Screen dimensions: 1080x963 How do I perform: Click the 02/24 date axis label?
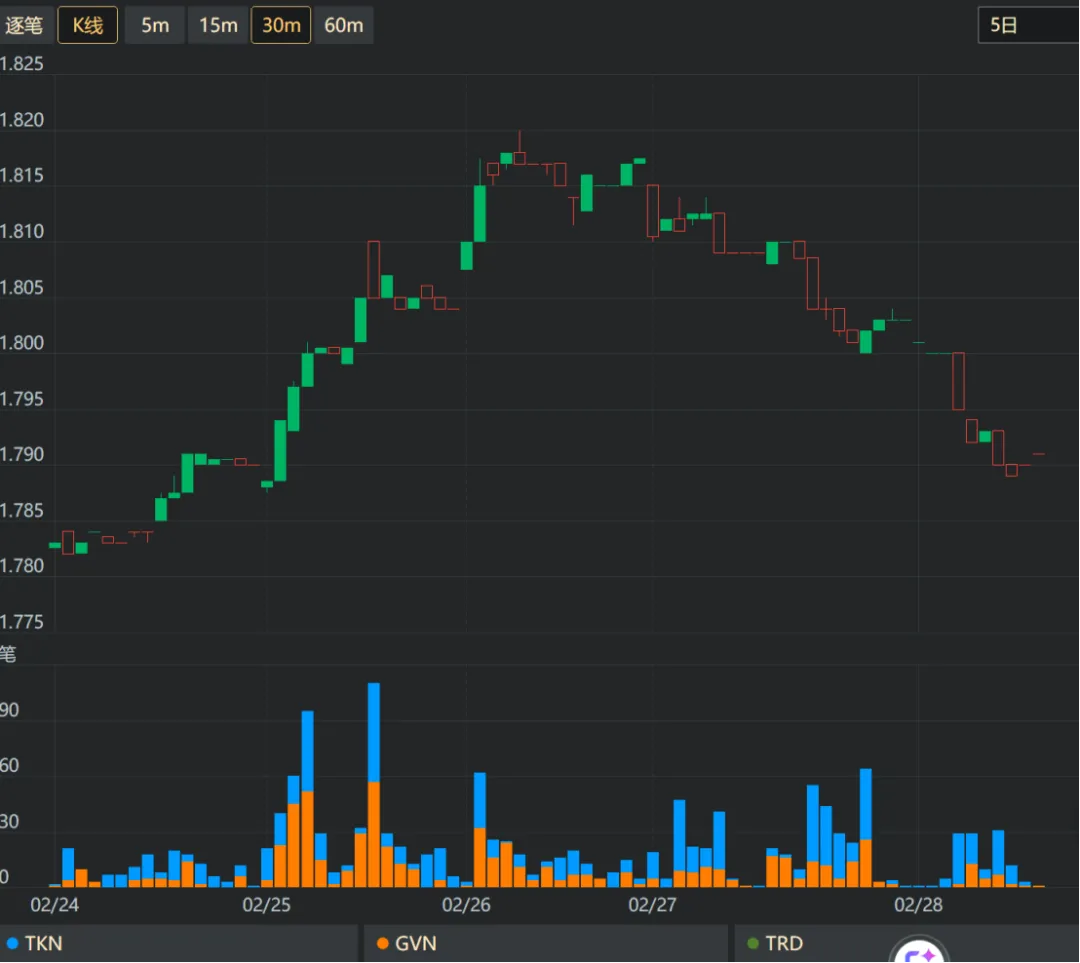click(54, 904)
